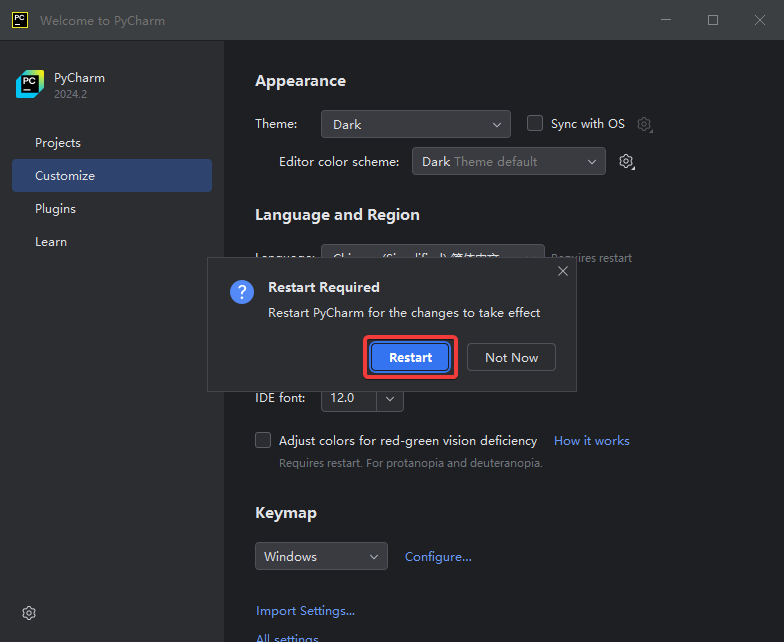Toggle red-green vision deficiency color adjustment
The width and height of the screenshot is (784, 642).
click(x=263, y=440)
